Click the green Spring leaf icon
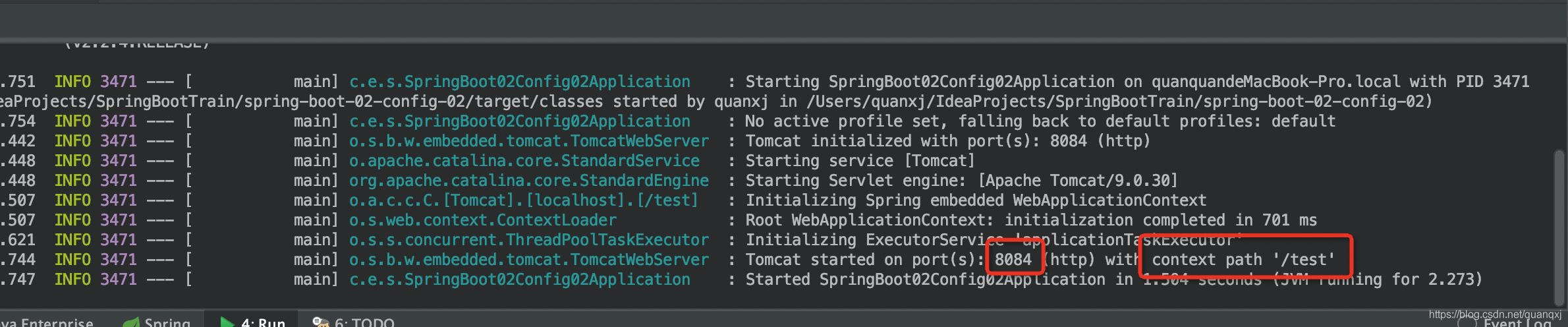 [x=132, y=322]
